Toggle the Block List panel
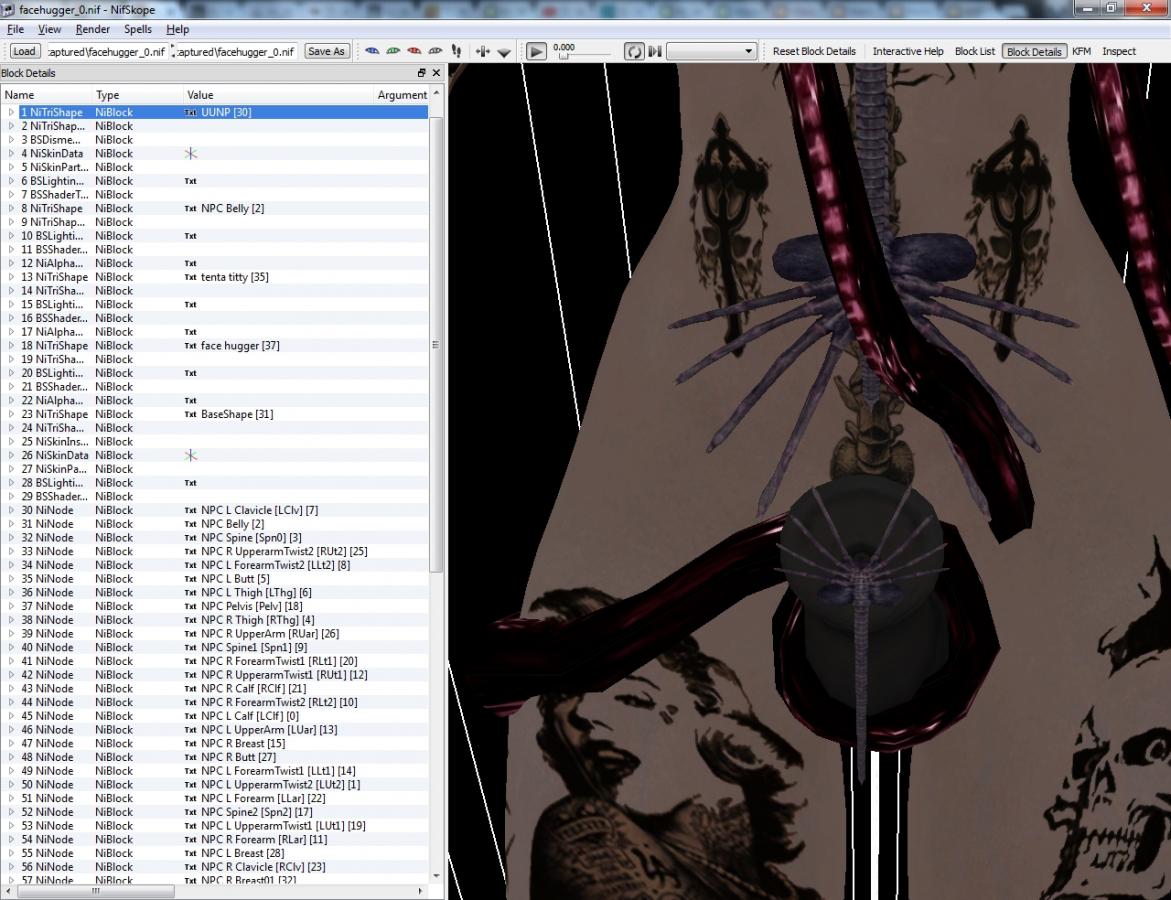The image size is (1171, 900). (x=975, y=51)
